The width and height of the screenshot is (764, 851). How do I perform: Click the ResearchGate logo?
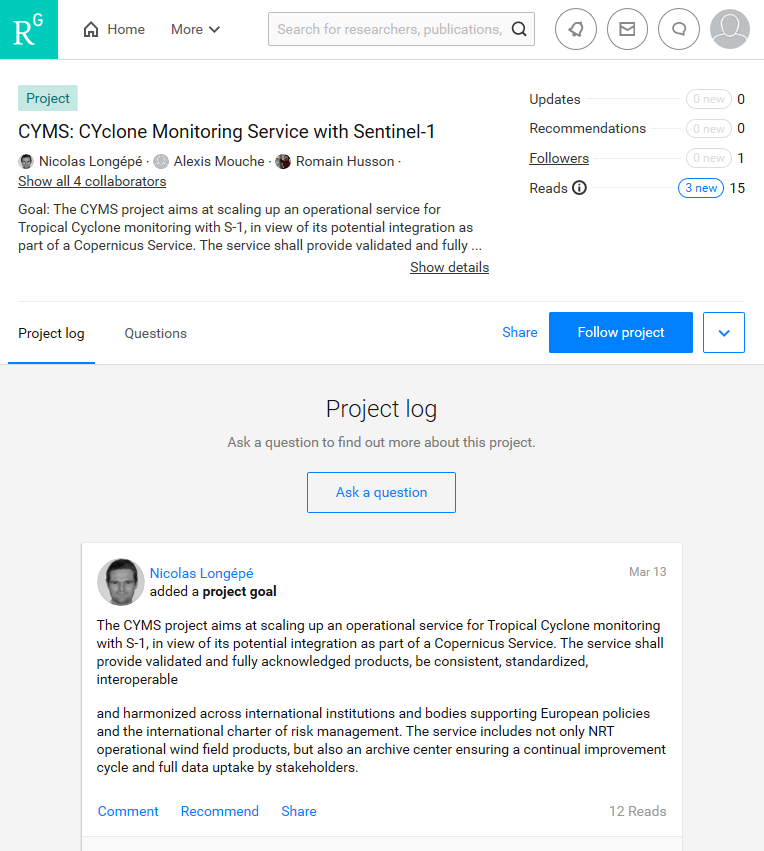pos(29,29)
